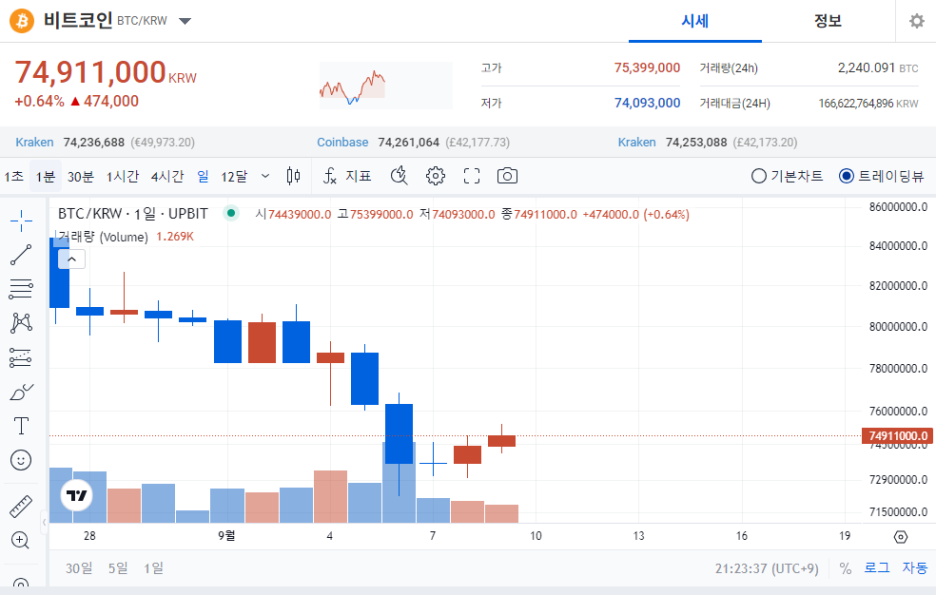936x595 pixels.
Task: Select the text annotation tool
Action: pyautogui.click(x=21, y=426)
